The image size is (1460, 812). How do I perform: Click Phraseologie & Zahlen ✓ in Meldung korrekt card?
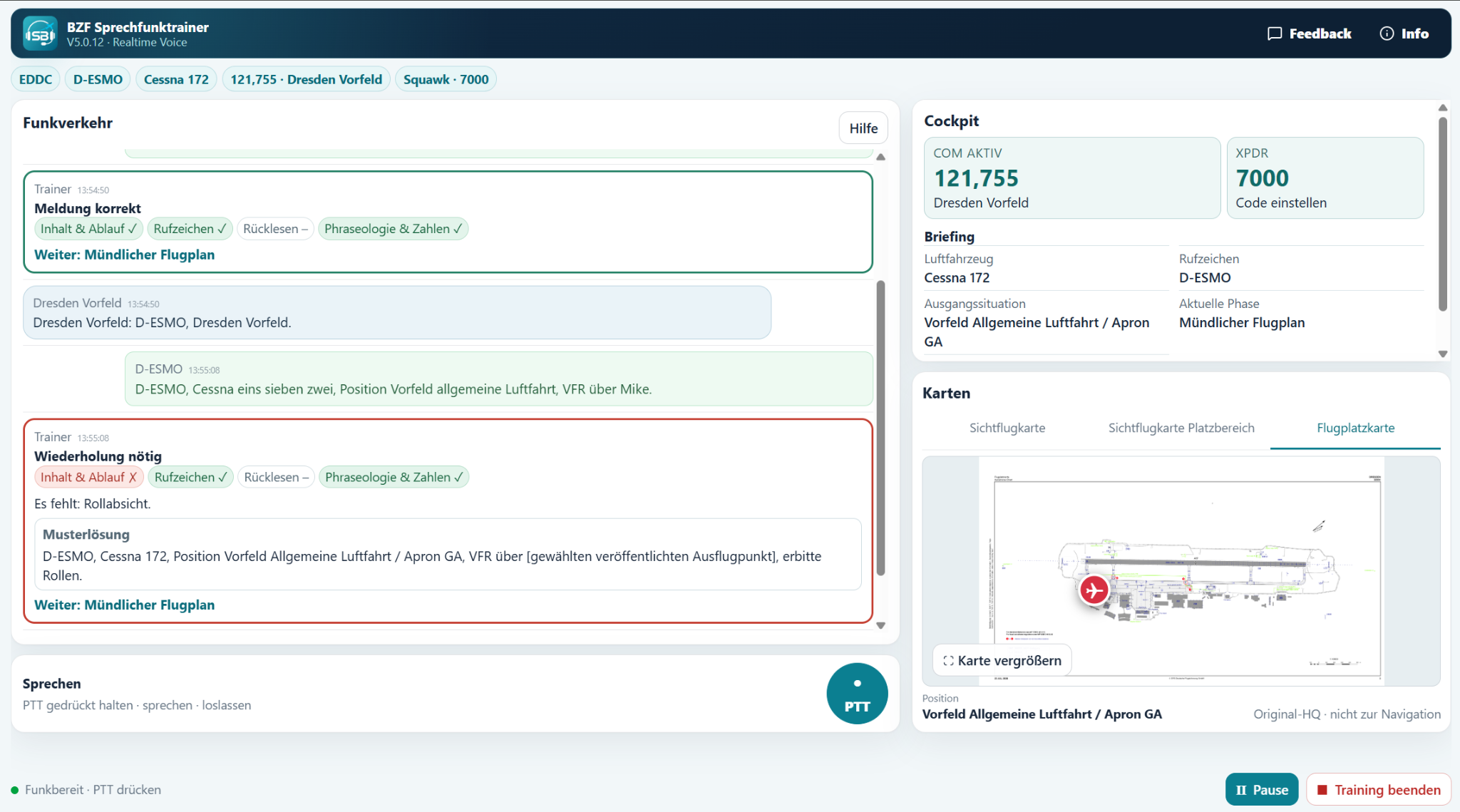[x=393, y=229]
